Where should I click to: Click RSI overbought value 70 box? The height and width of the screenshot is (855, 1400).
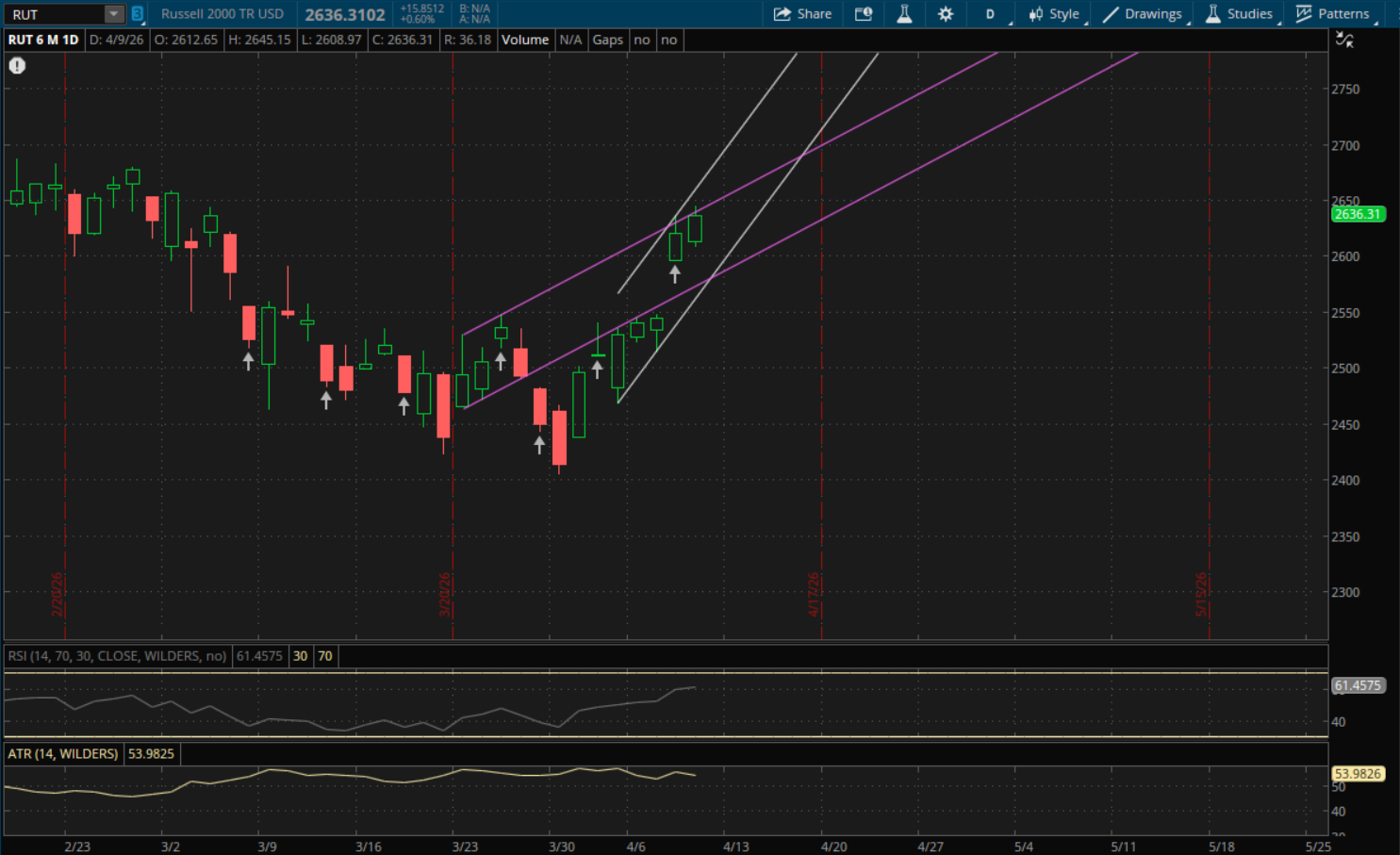(x=325, y=656)
